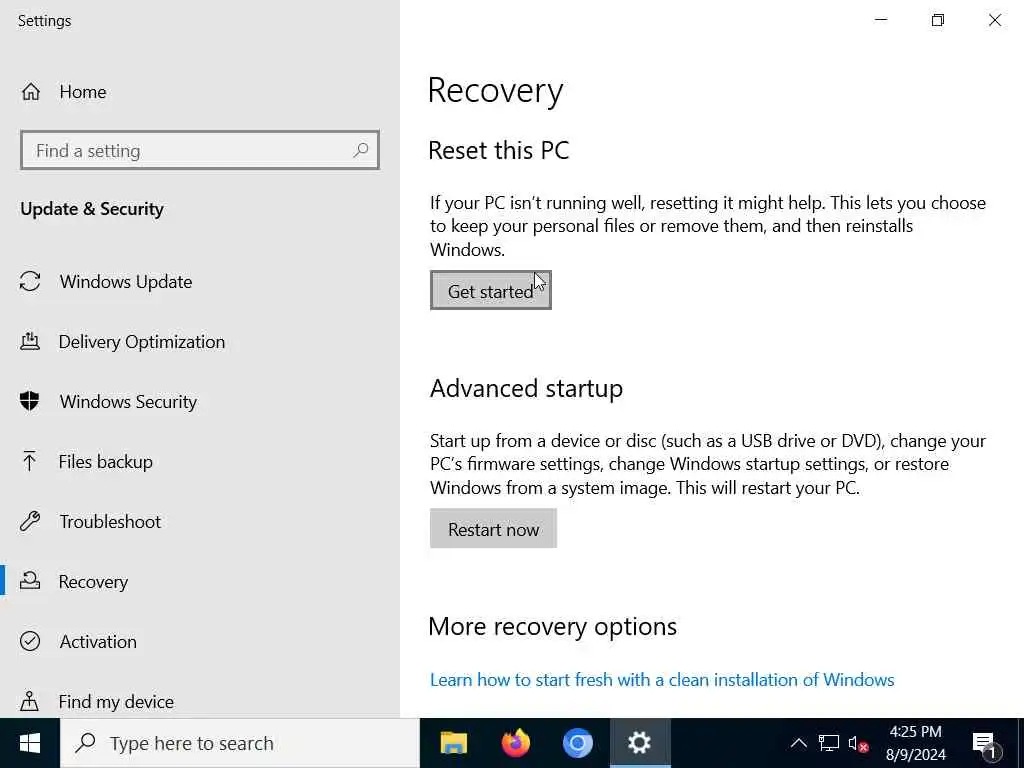Image resolution: width=1024 pixels, height=768 pixels.
Task: Open the notification Action Center
Action: (985, 743)
